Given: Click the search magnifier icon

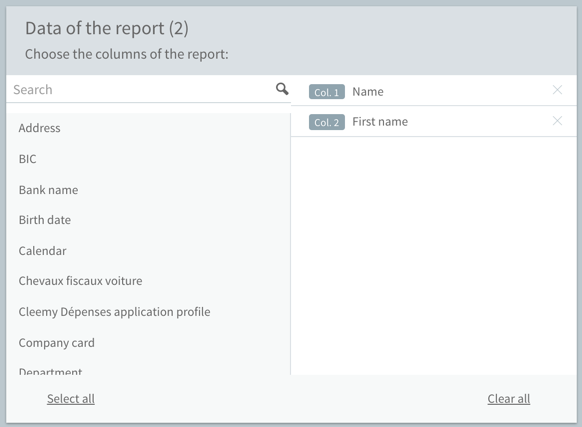Looking at the screenshot, I should tap(282, 89).
